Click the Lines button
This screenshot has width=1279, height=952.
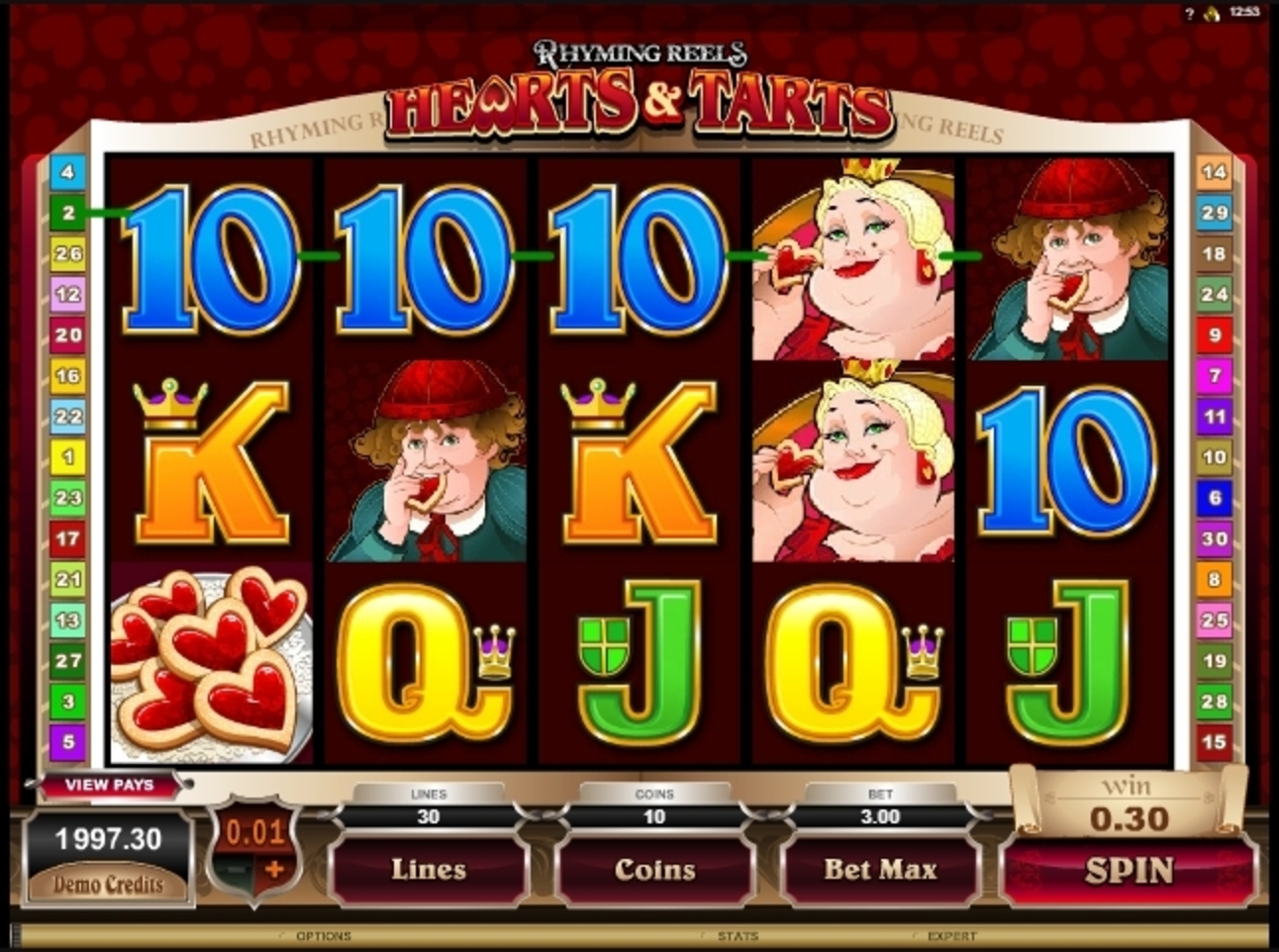[x=428, y=869]
